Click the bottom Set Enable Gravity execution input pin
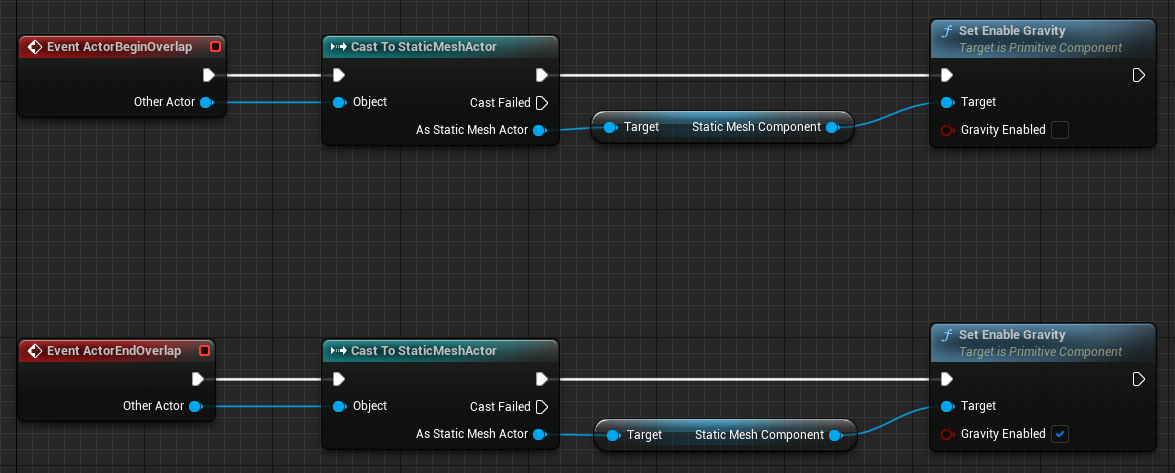Screen dimensions: 1175x473 point(947,379)
